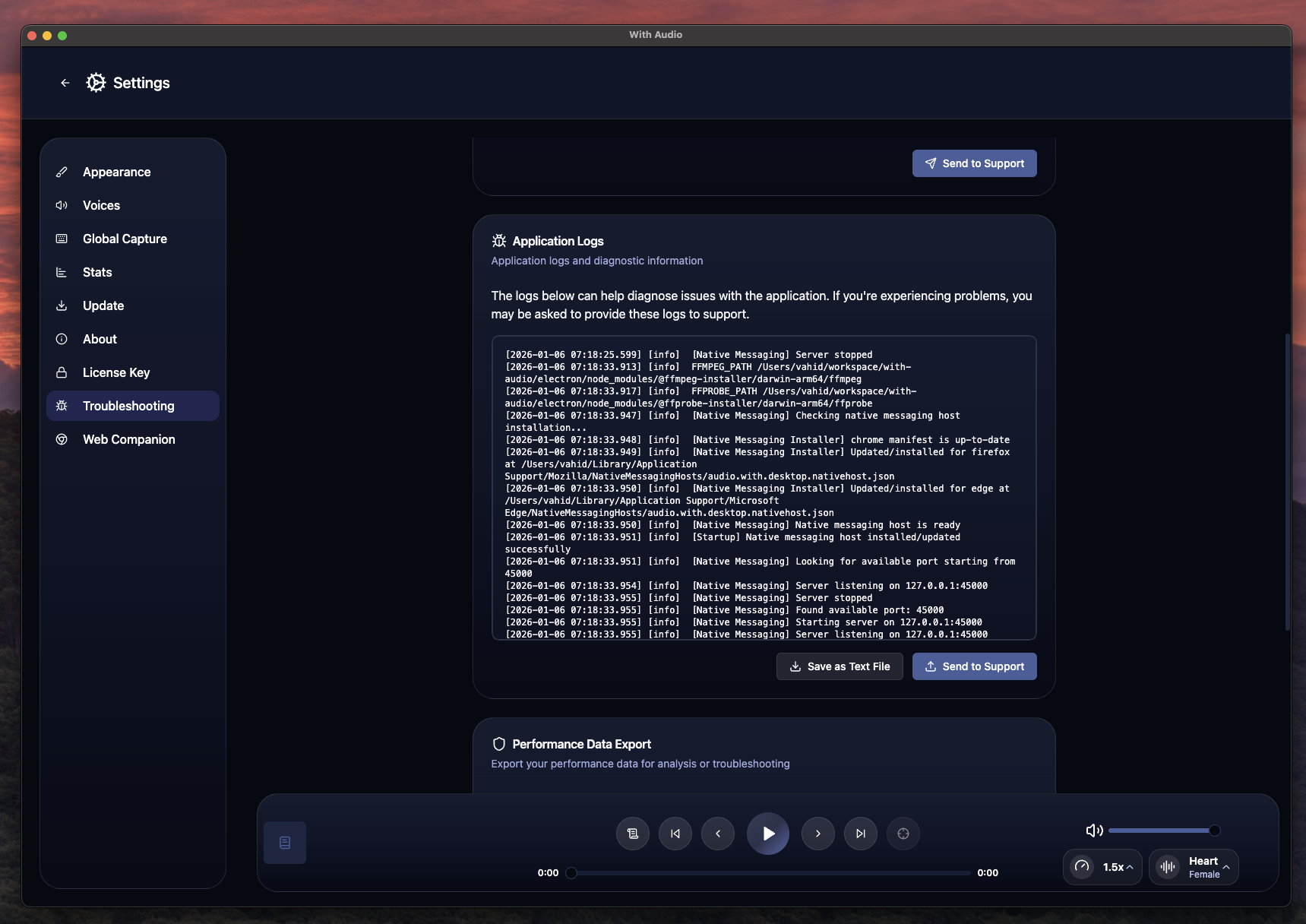The height and width of the screenshot is (924, 1306).
Task: Select the lock icon next to License Key
Action: [62, 372]
